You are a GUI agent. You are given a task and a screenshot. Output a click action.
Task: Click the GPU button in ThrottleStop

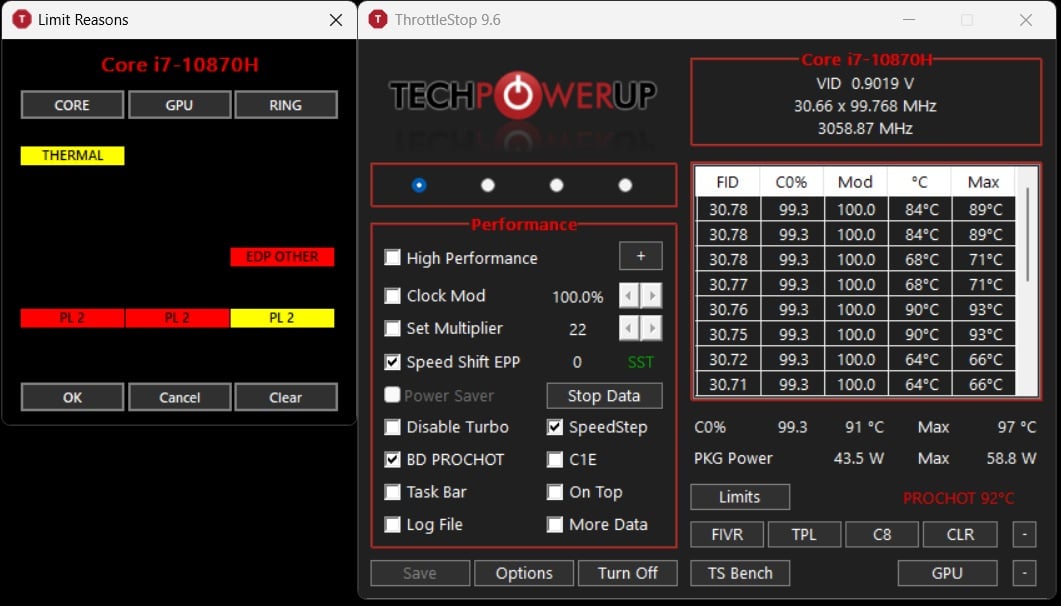click(x=947, y=574)
